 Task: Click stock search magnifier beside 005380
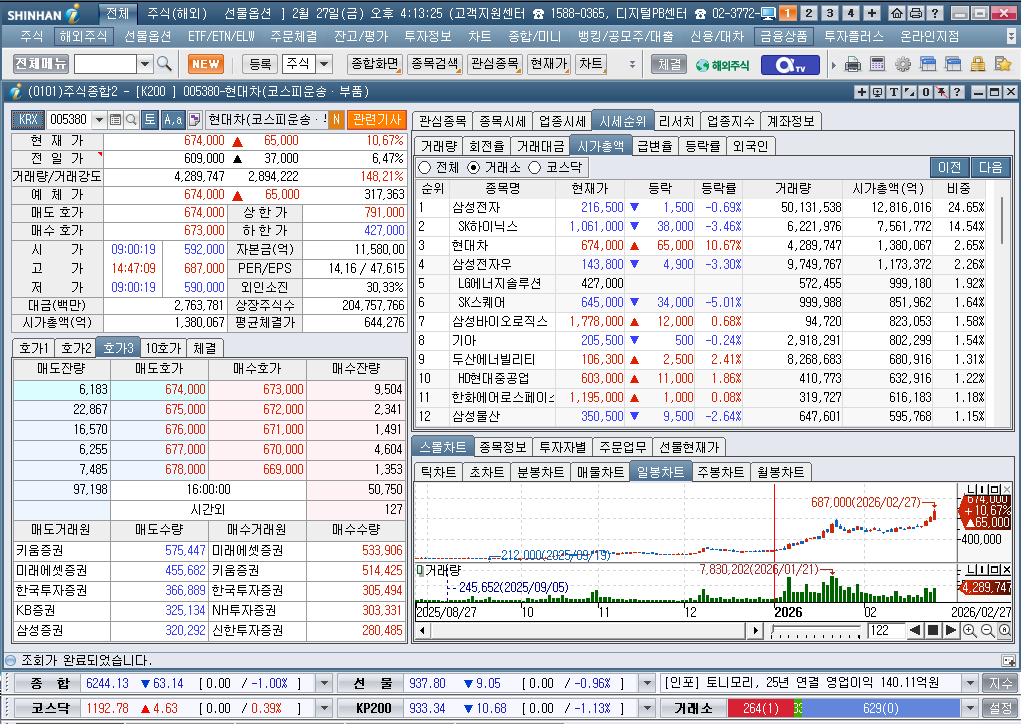click(131, 119)
